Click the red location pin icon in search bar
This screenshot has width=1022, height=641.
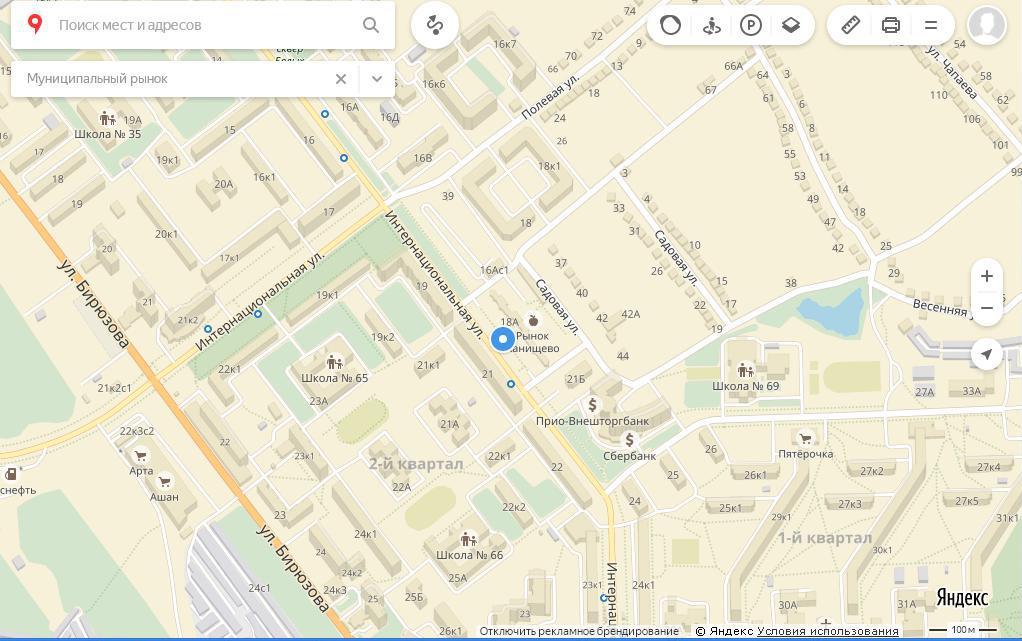tap(35, 25)
